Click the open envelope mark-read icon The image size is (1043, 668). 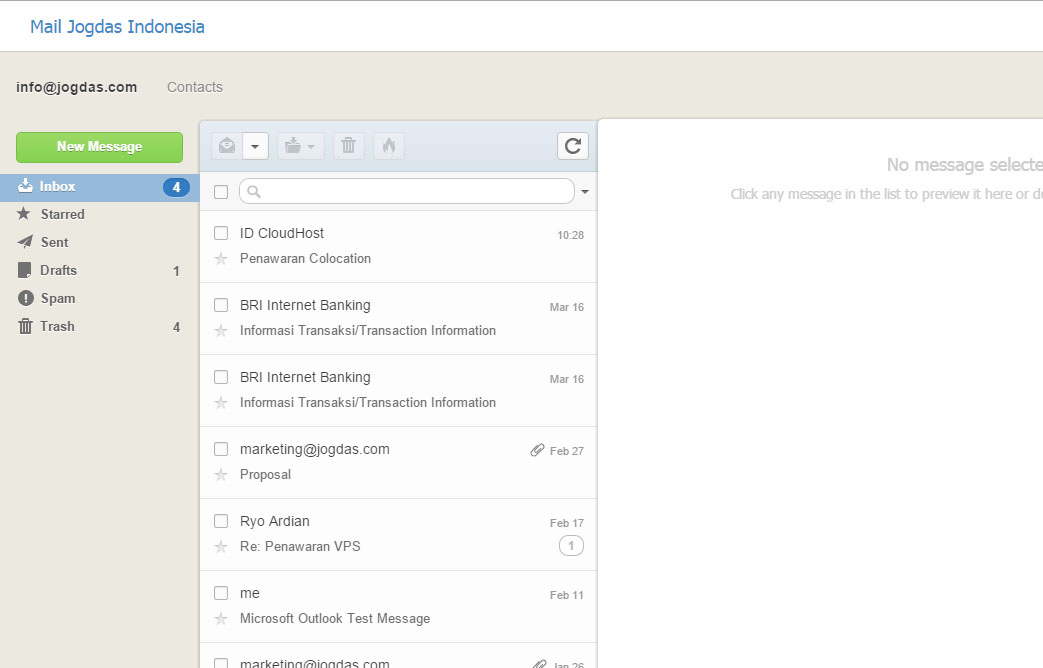(227, 146)
